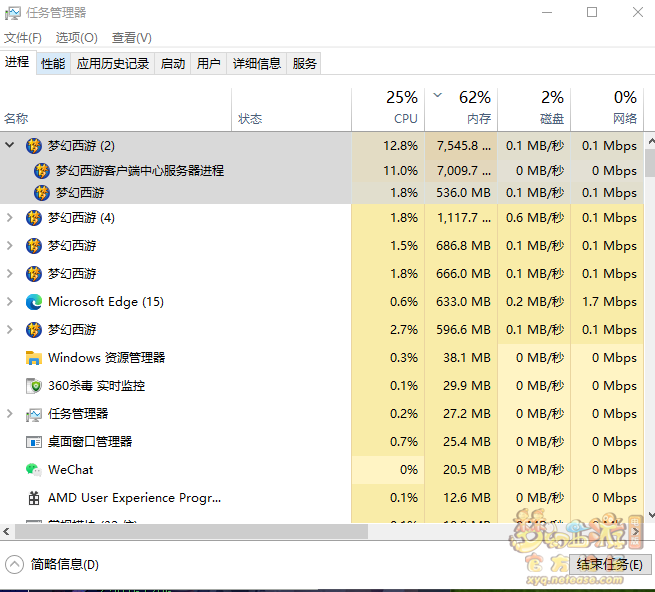
Task: Click the horizontal scrollbar thumb
Action: click(191, 531)
